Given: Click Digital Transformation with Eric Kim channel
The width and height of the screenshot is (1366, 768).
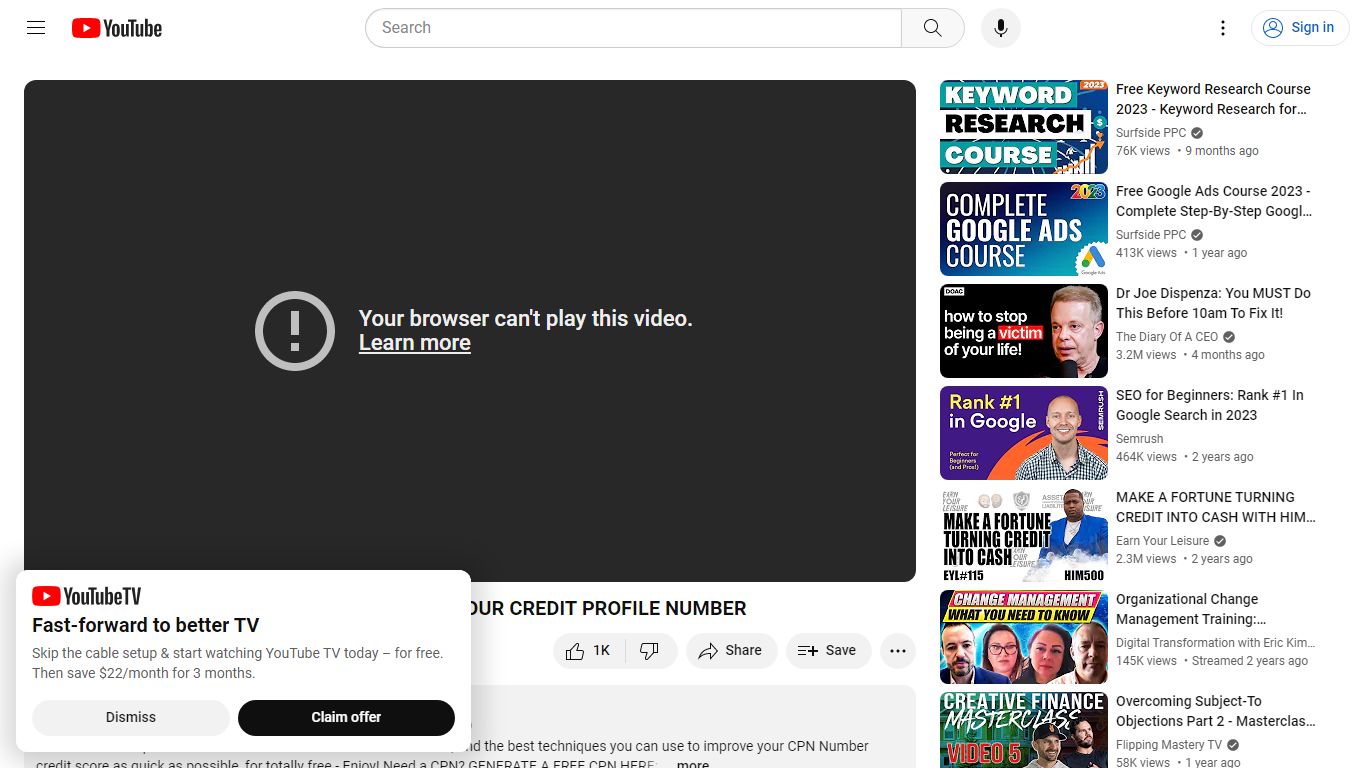Looking at the screenshot, I should click(1216, 643).
